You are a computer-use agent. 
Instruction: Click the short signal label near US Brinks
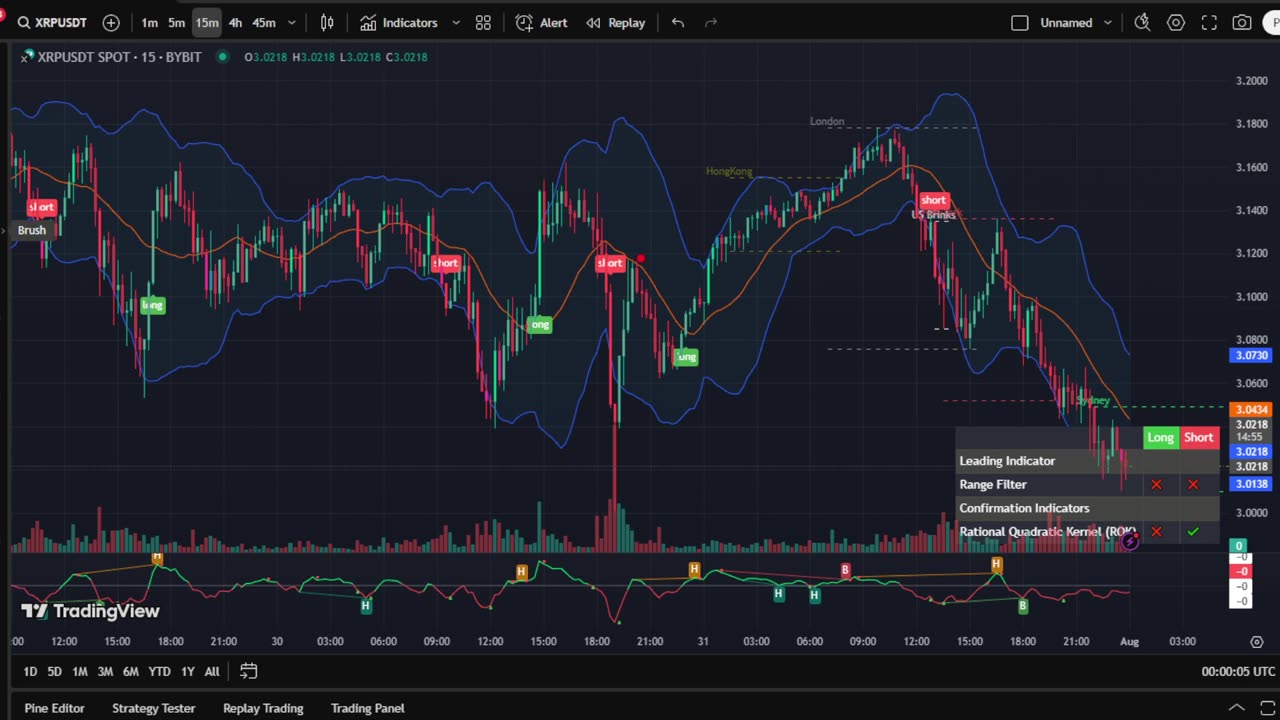pos(933,200)
